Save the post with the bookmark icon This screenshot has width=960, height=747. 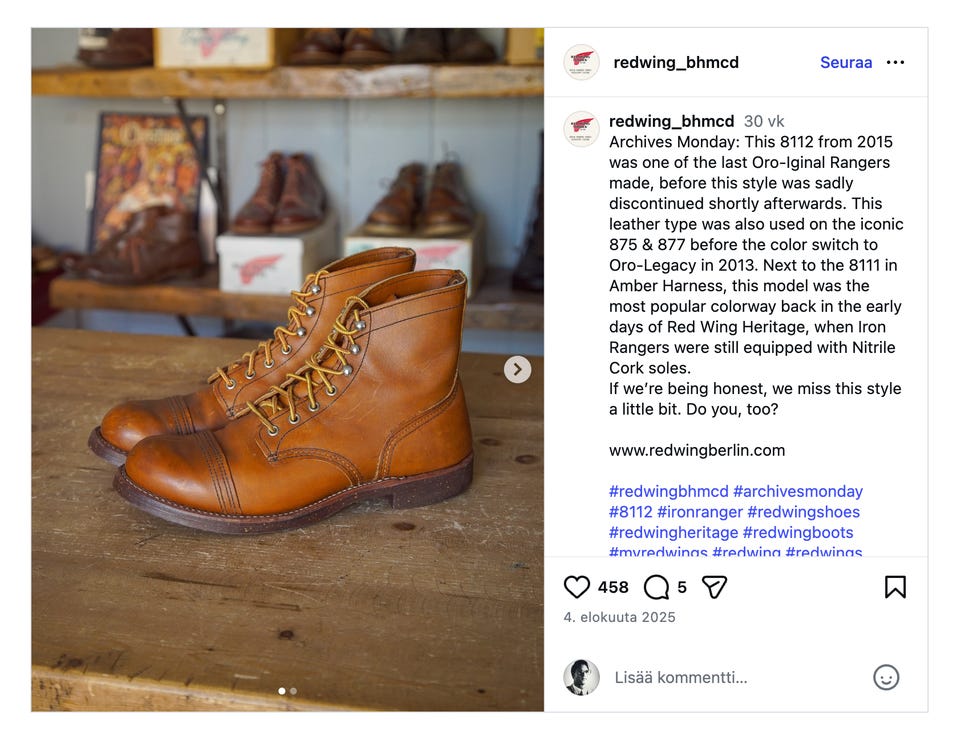pos(895,587)
